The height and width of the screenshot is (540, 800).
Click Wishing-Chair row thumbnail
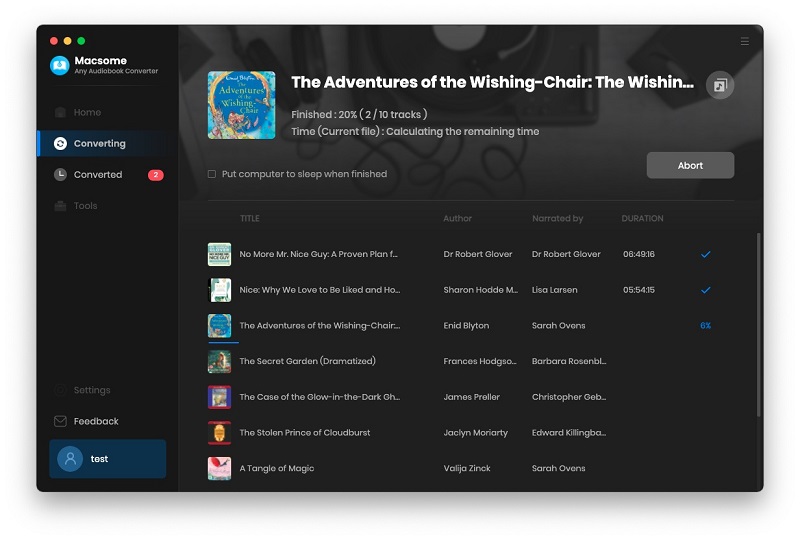pyautogui.click(x=219, y=326)
